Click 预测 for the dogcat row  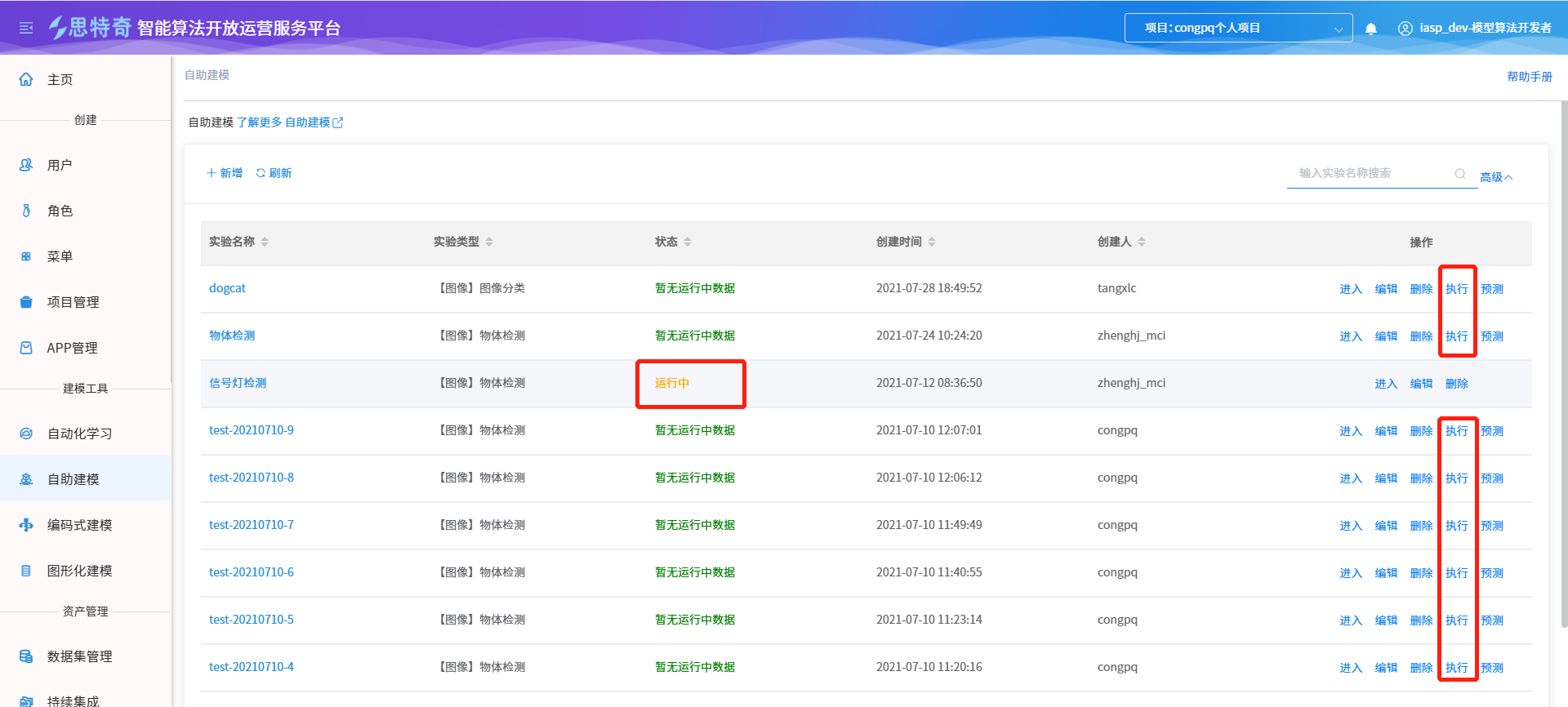1492,289
